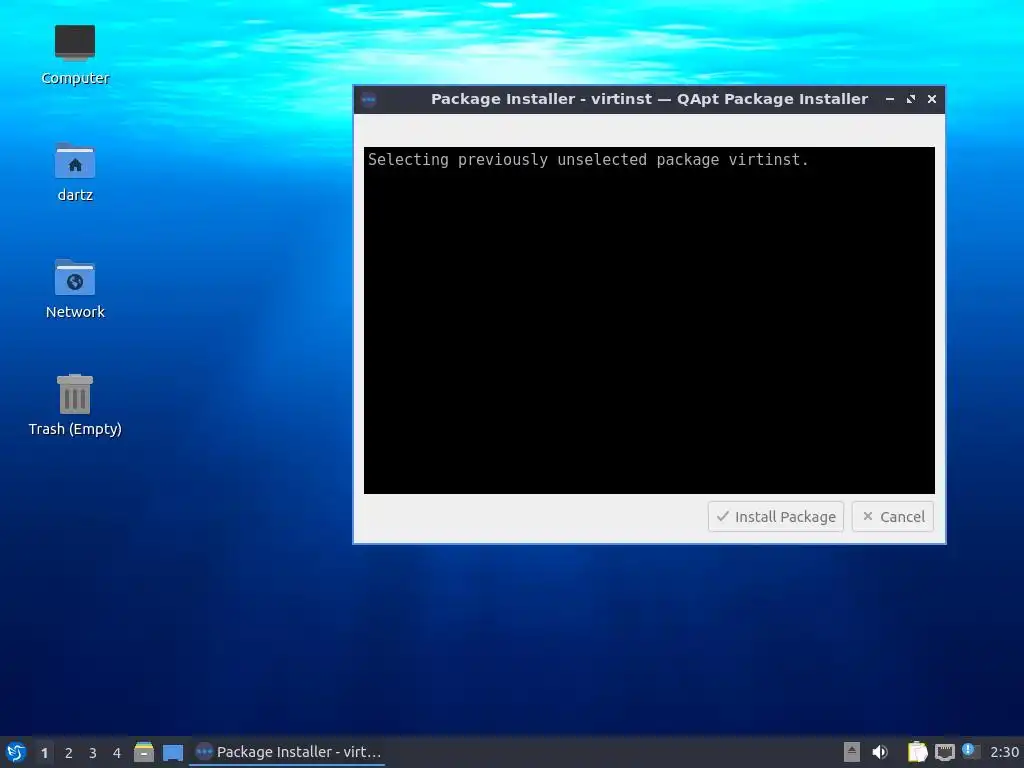Click the show desktop panel icon
Screen dimensions: 1024x768
pos(173,752)
